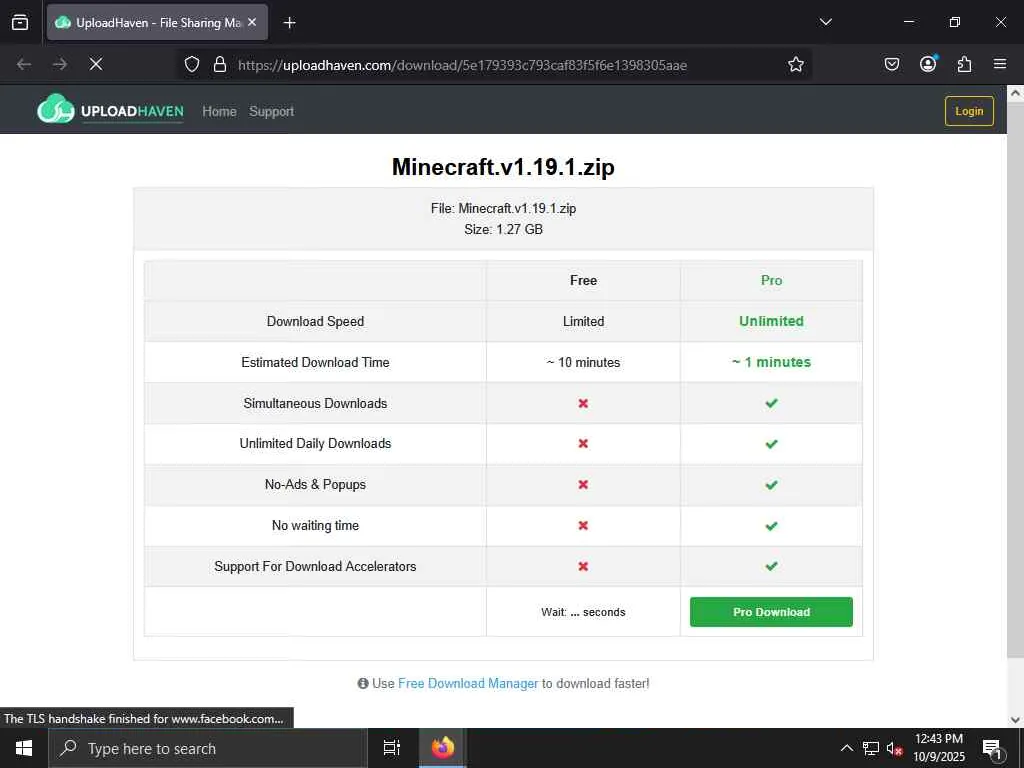Click the red X for No-Ads & Popups
Screen dimensions: 1024x768
pyautogui.click(x=583, y=485)
